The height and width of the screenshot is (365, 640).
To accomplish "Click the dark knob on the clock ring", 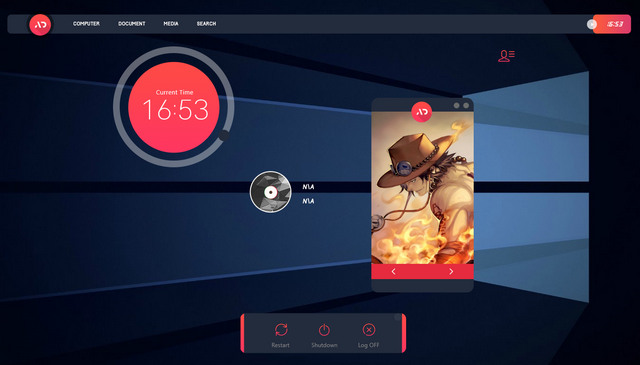I will 224,136.
